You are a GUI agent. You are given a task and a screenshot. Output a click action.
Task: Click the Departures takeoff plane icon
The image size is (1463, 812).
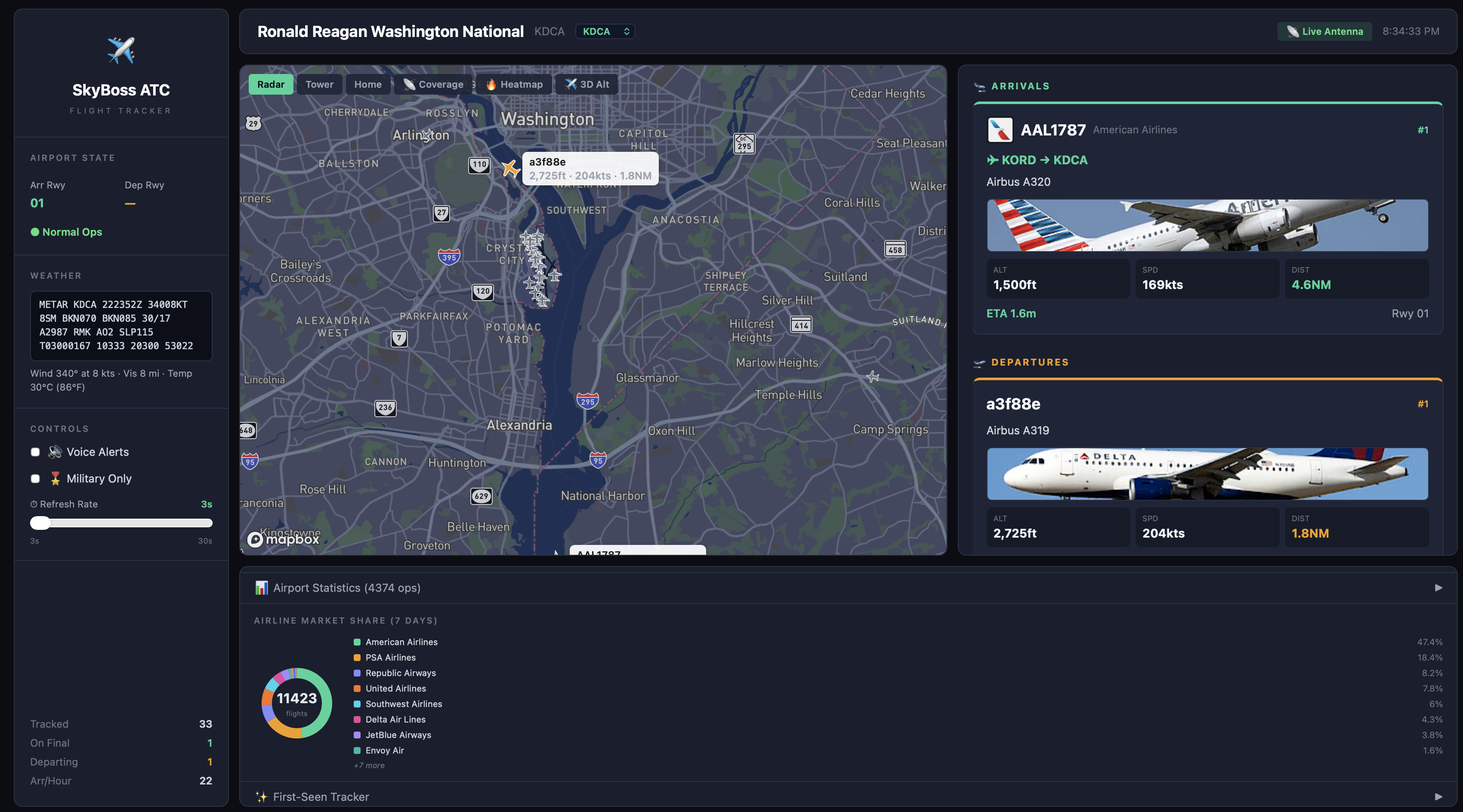point(980,363)
